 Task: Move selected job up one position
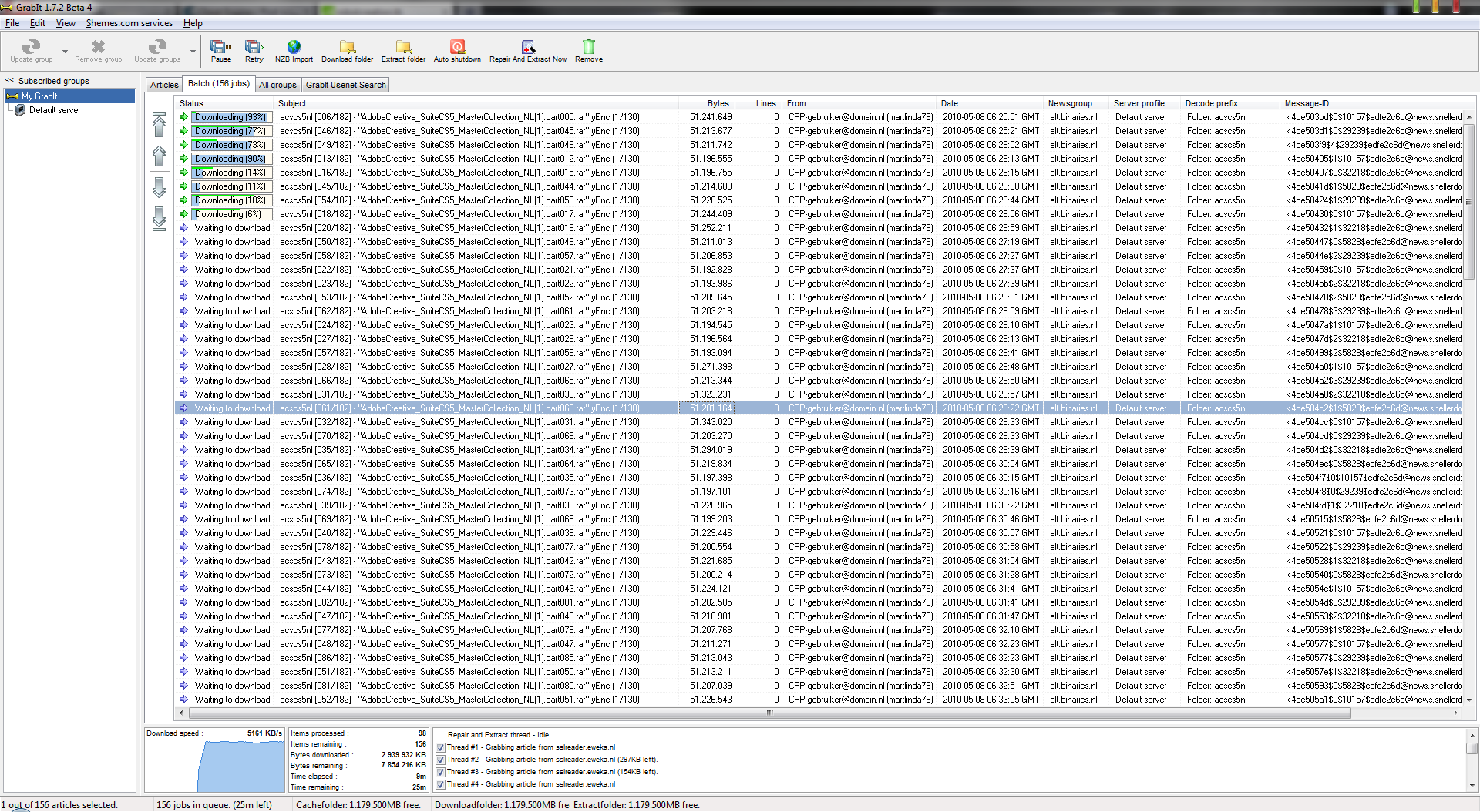(x=159, y=156)
